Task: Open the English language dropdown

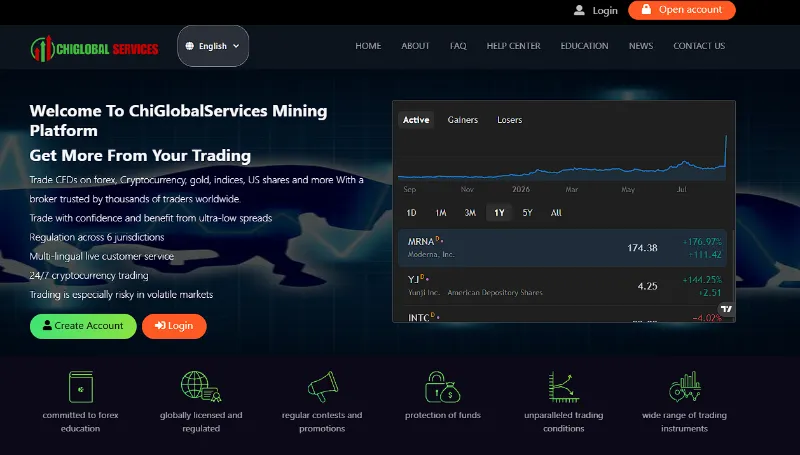Action: [213, 46]
